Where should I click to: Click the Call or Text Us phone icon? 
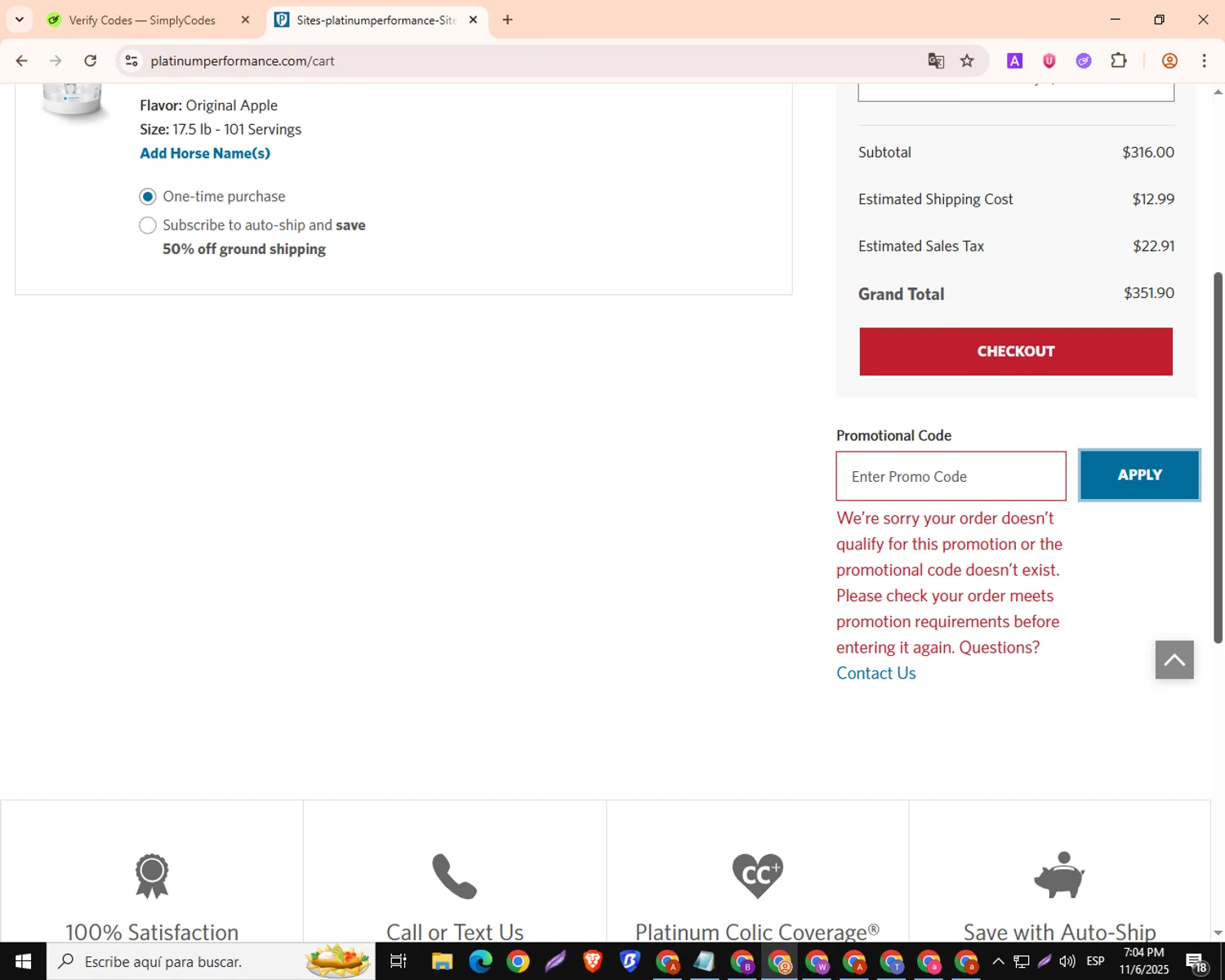click(x=454, y=876)
